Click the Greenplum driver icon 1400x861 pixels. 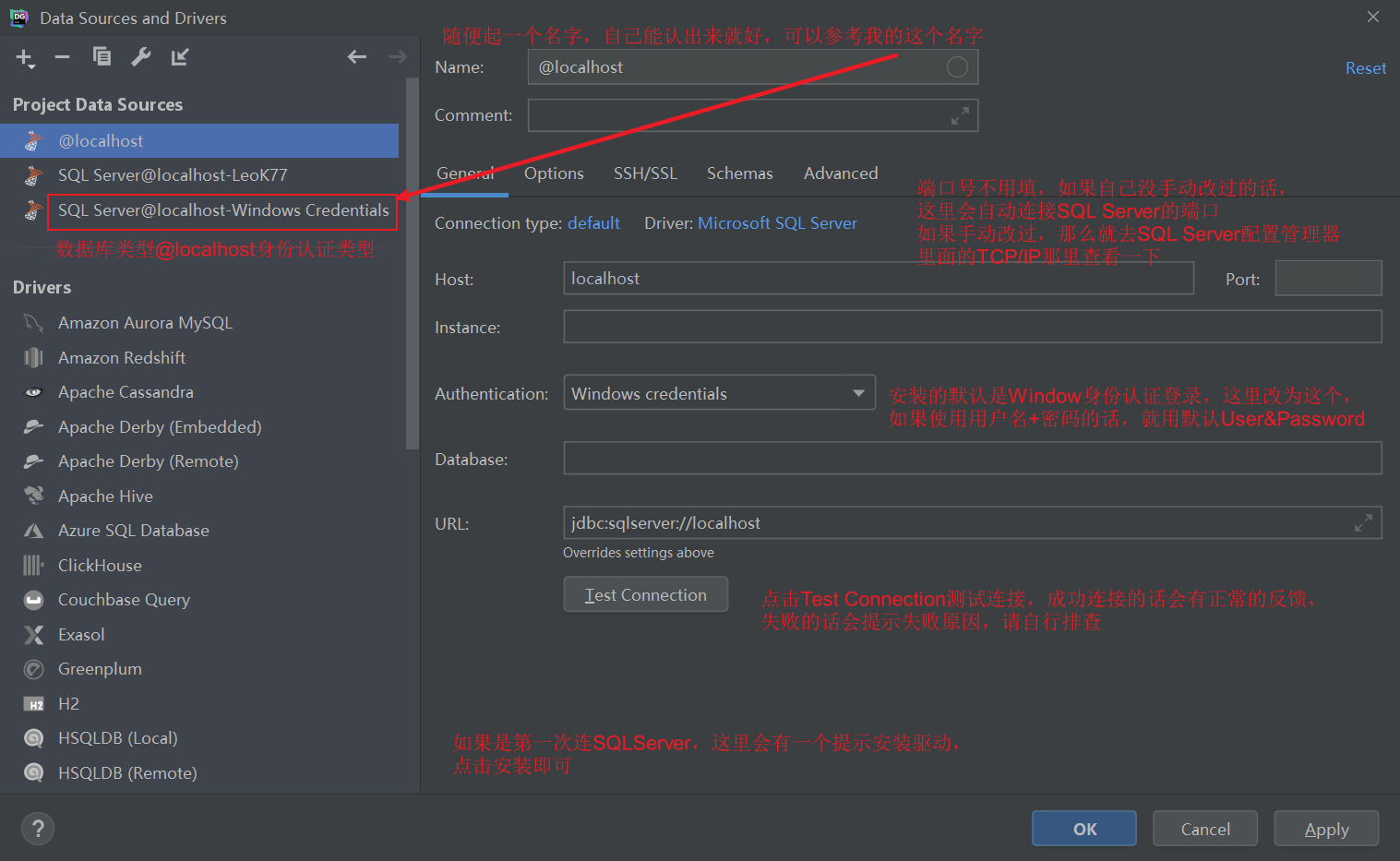point(34,669)
